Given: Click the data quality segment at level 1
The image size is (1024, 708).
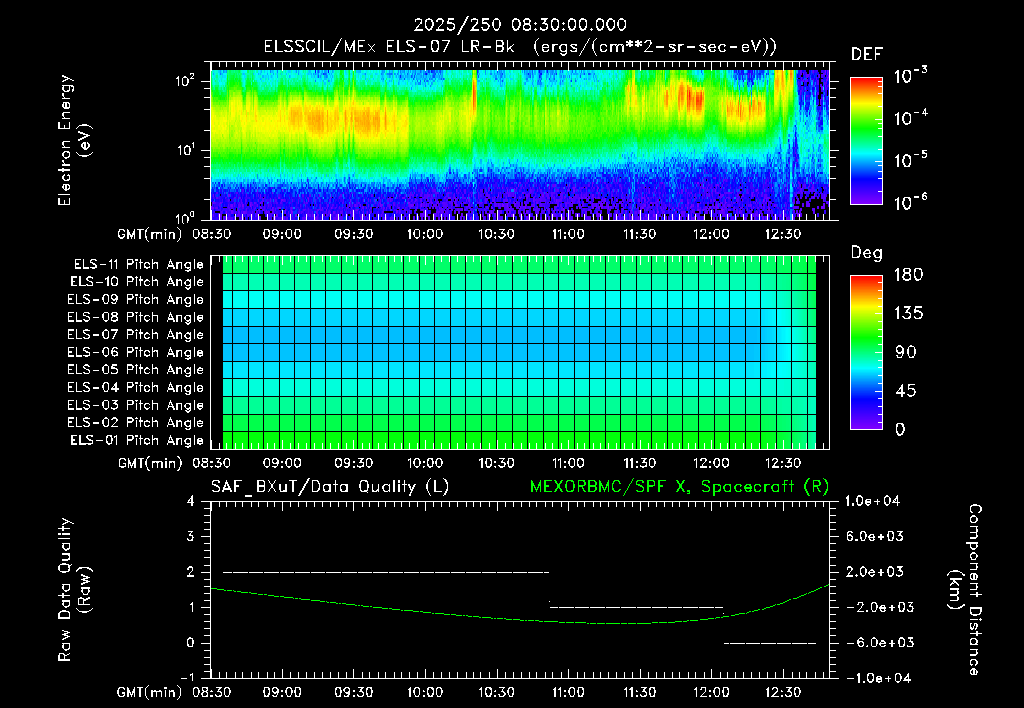Looking at the screenshot, I should pyautogui.click(x=637, y=607).
